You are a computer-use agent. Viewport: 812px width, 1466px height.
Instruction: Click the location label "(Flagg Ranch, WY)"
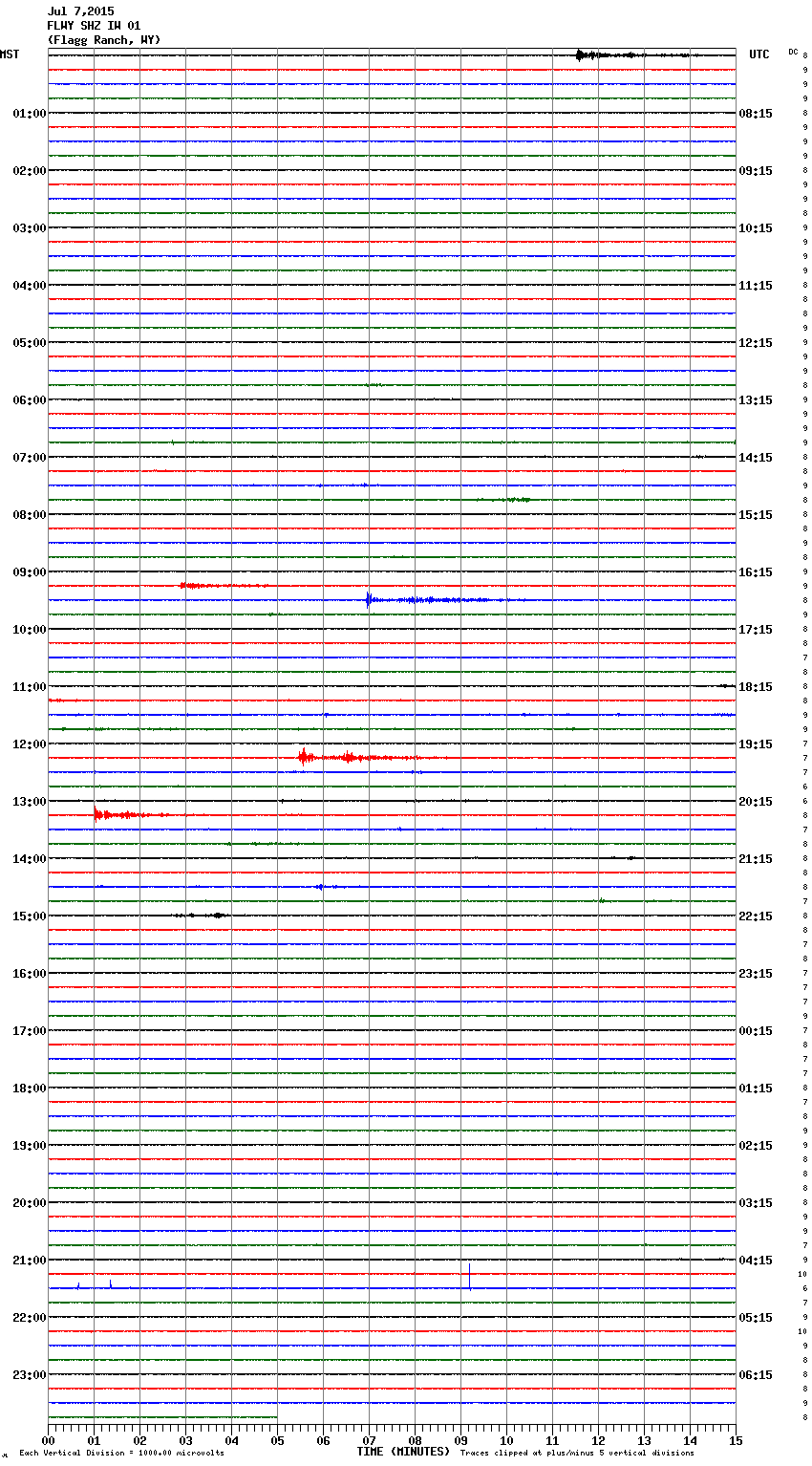click(x=104, y=40)
